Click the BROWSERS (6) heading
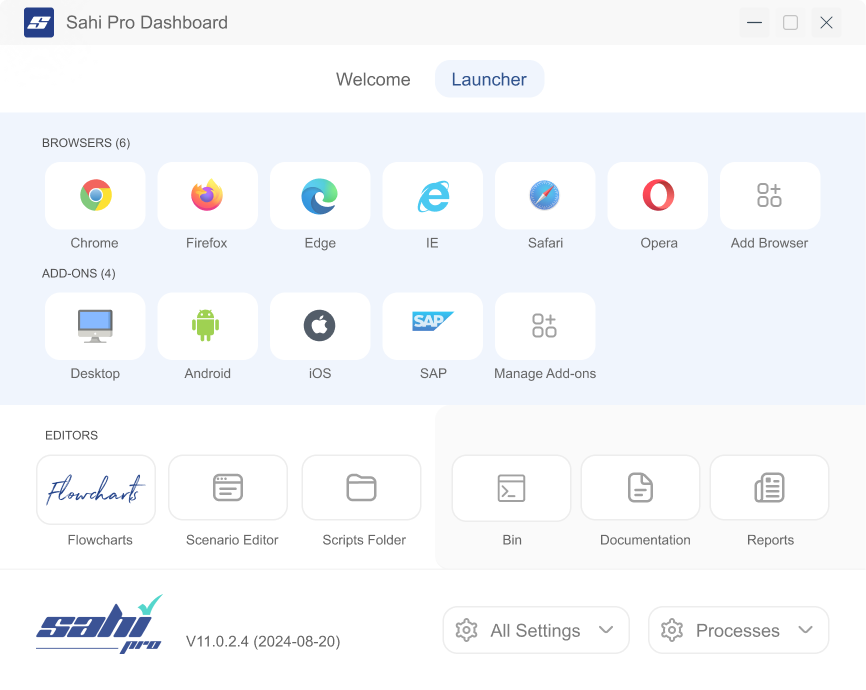Image resolution: width=866 pixels, height=690 pixels. tap(86, 143)
